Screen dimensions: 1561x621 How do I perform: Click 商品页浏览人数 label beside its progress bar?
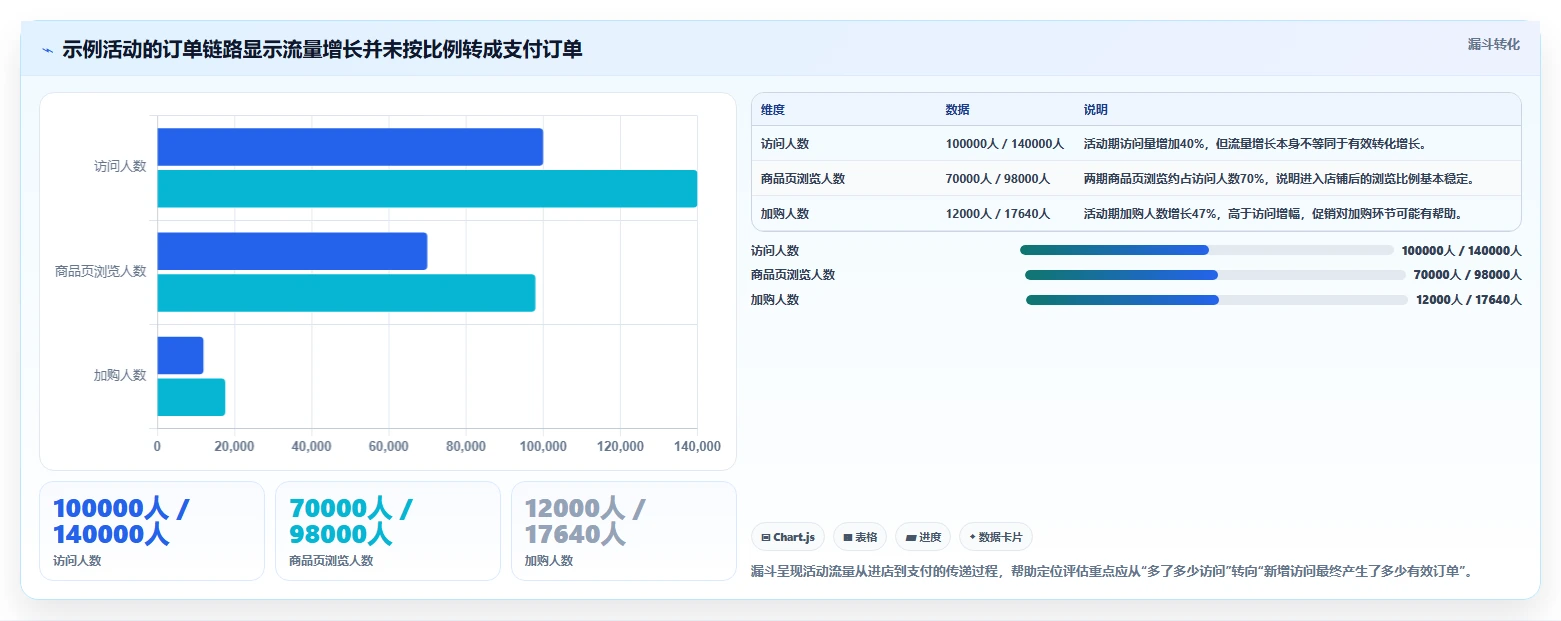tap(793, 275)
